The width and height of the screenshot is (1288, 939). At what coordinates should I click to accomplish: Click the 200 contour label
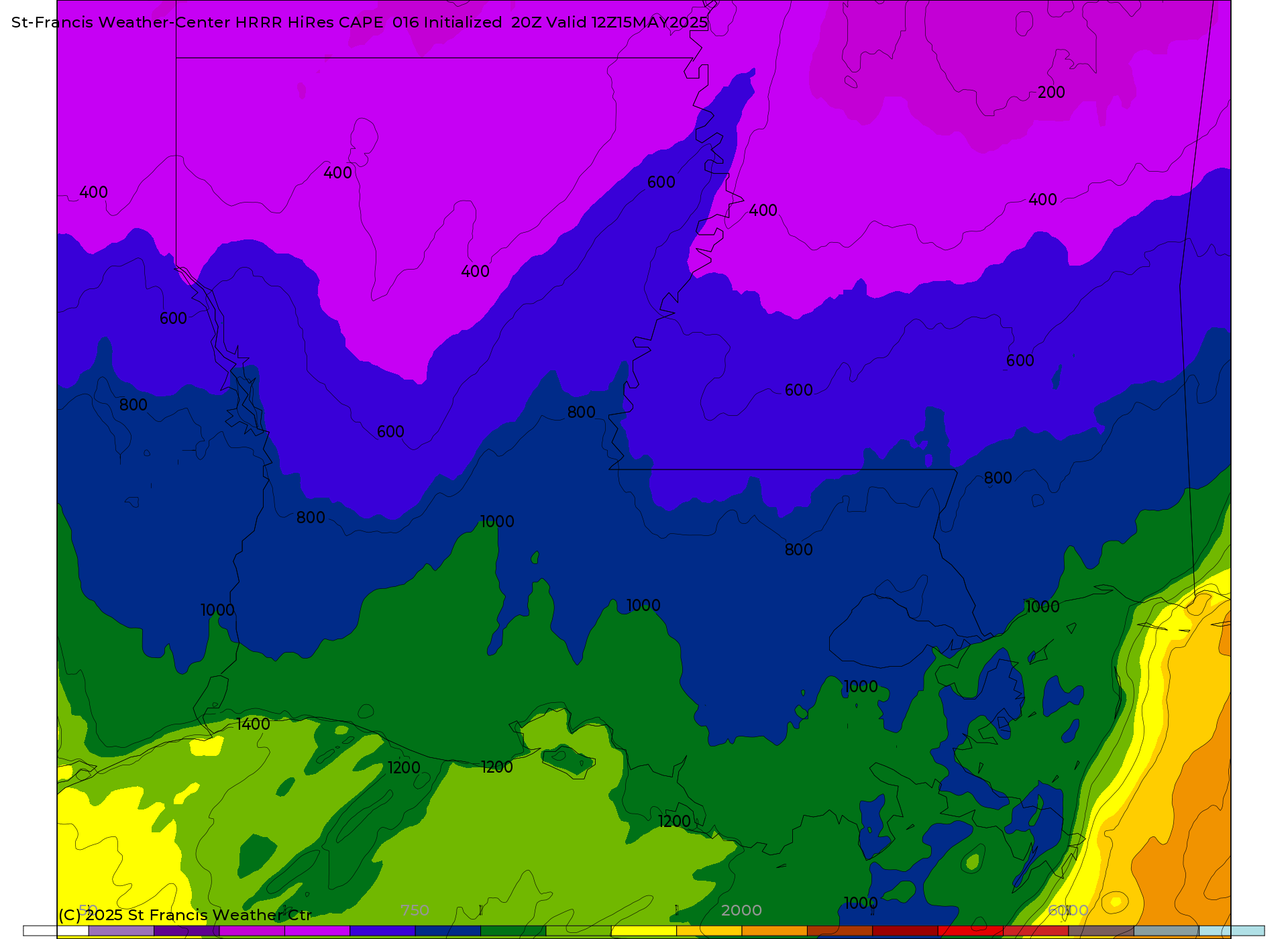(x=1051, y=93)
